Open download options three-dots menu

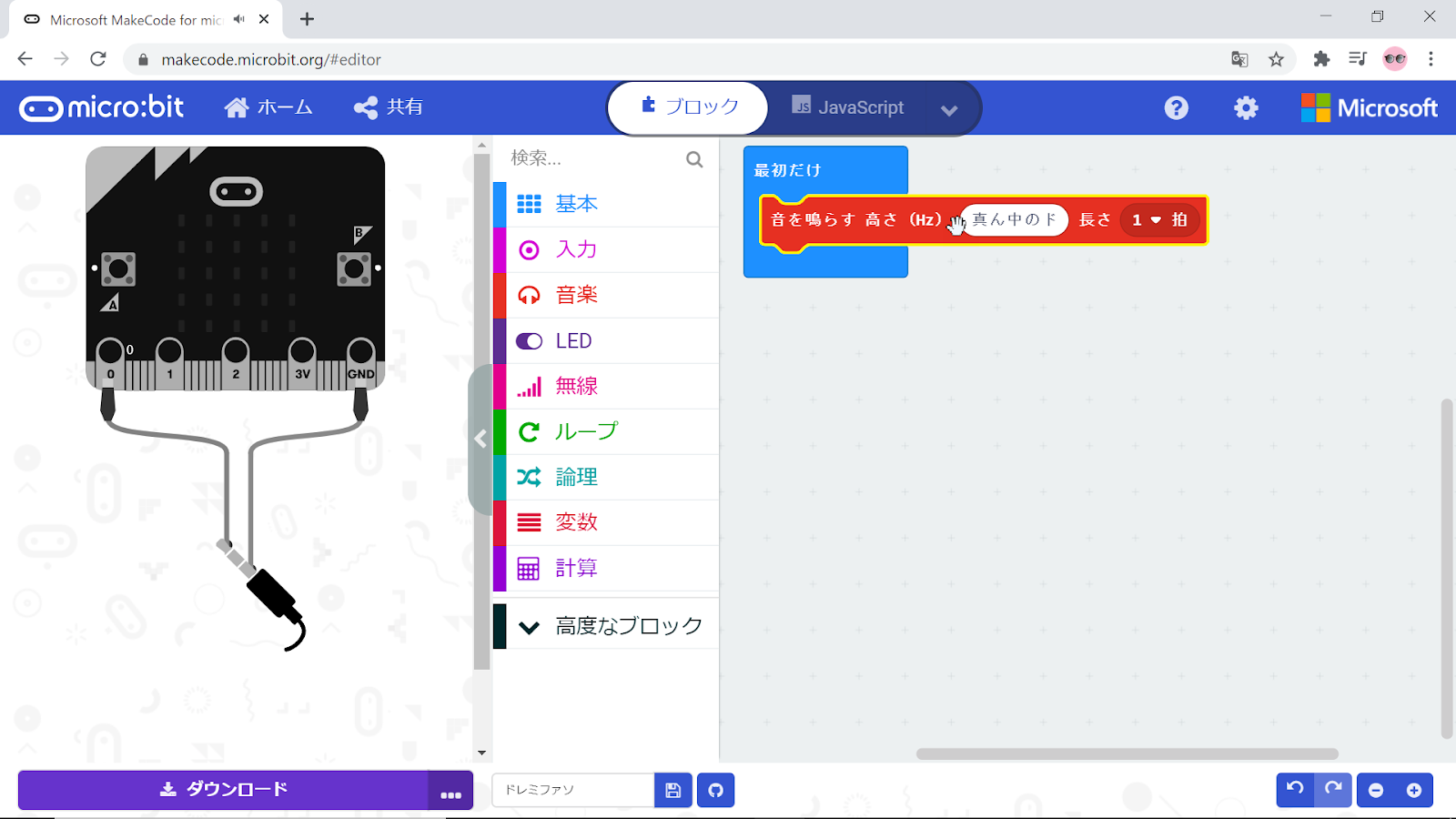[450, 790]
